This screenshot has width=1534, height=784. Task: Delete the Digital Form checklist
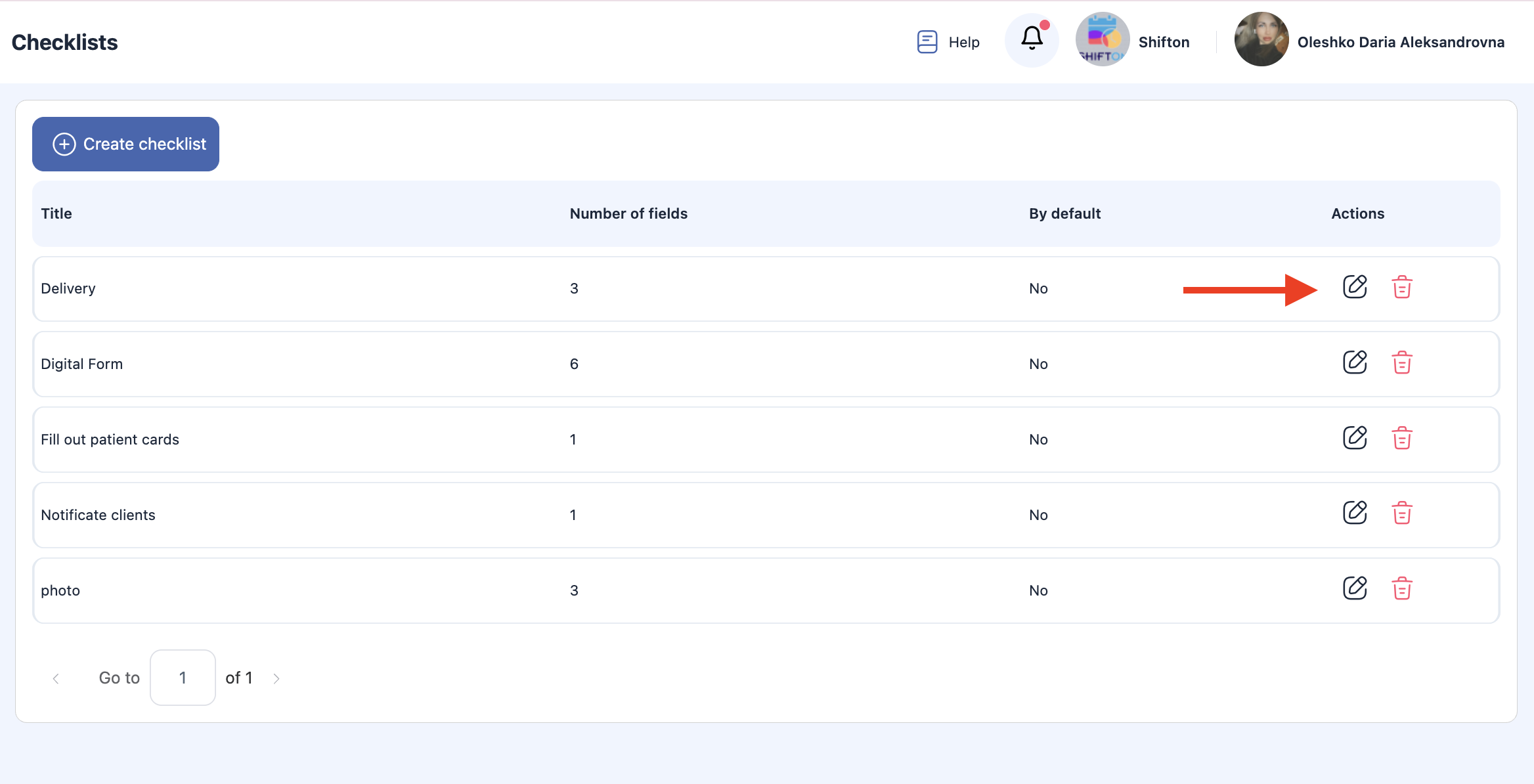click(x=1401, y=362)
